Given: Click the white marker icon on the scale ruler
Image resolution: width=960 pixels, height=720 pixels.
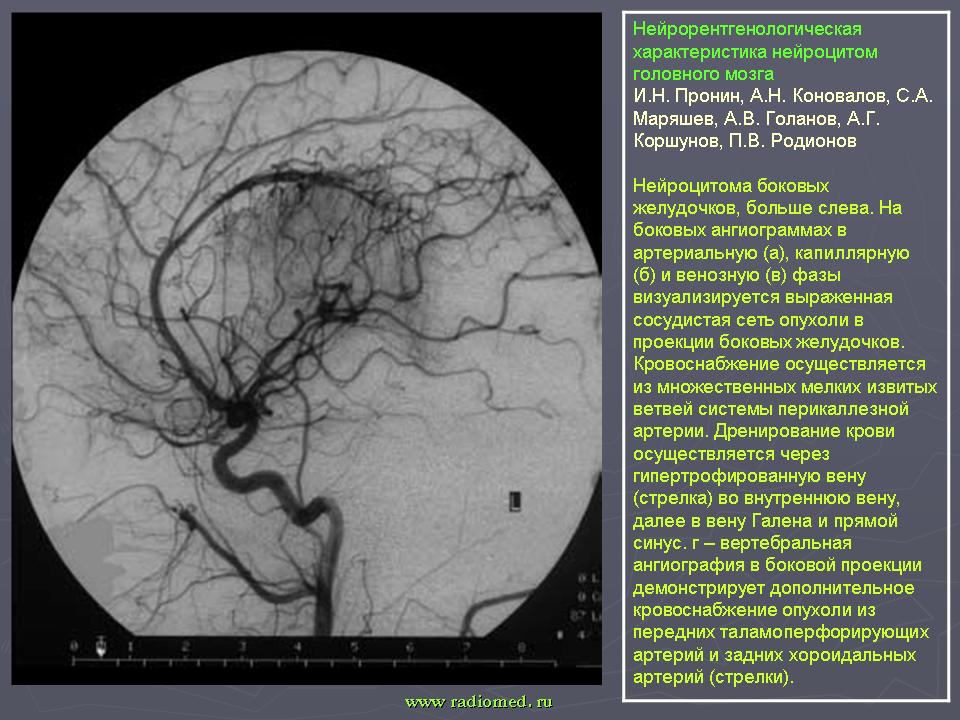Looking at the screenshot, I should pyautogui.click(x=100, y=648).
